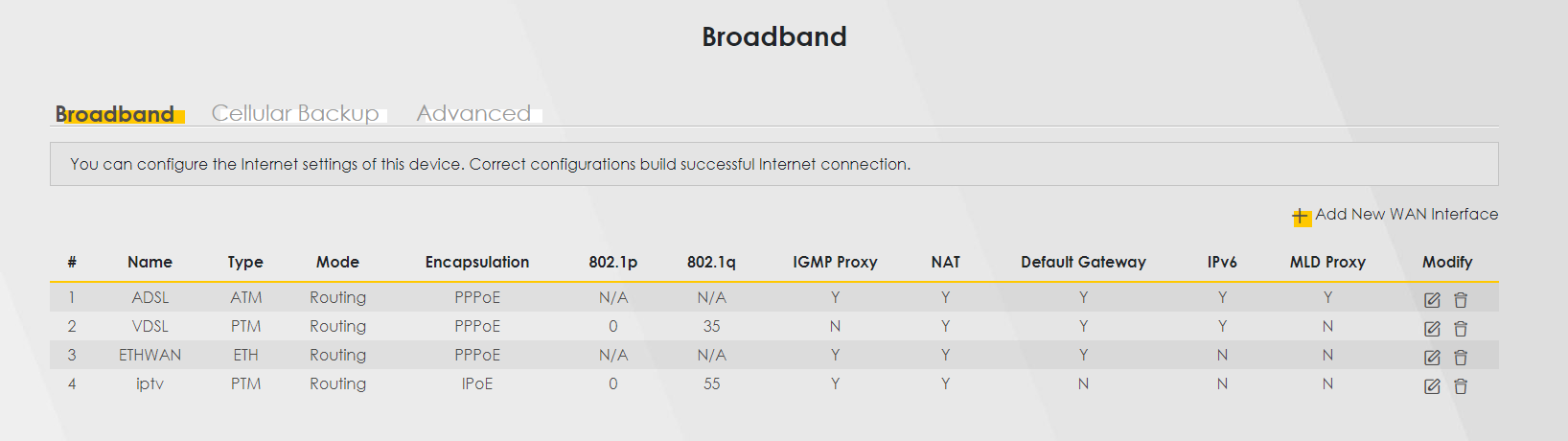Select the Broadband tab
Viewport: 1568px width, 441px height.
click(x=115, y=114)
